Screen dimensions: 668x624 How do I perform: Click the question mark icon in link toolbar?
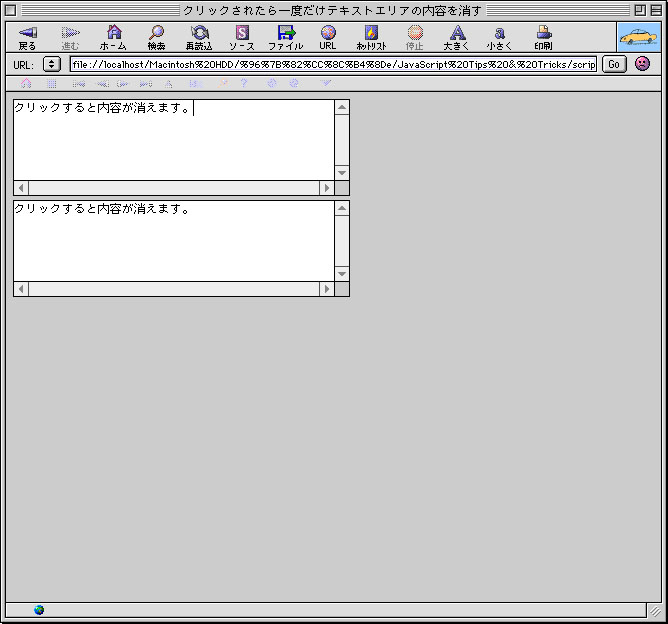click(244, 83)
